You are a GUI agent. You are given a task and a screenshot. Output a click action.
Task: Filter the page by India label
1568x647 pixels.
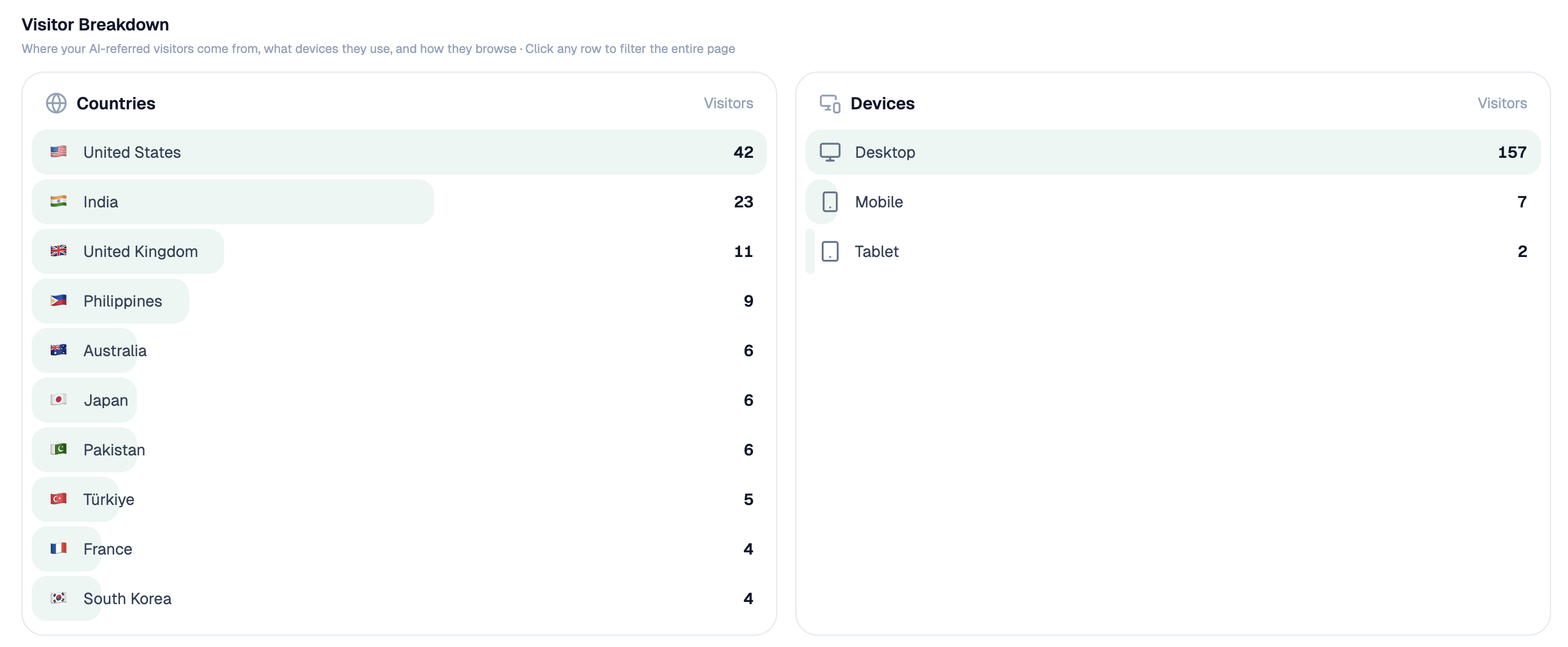[x=100, y=202]
